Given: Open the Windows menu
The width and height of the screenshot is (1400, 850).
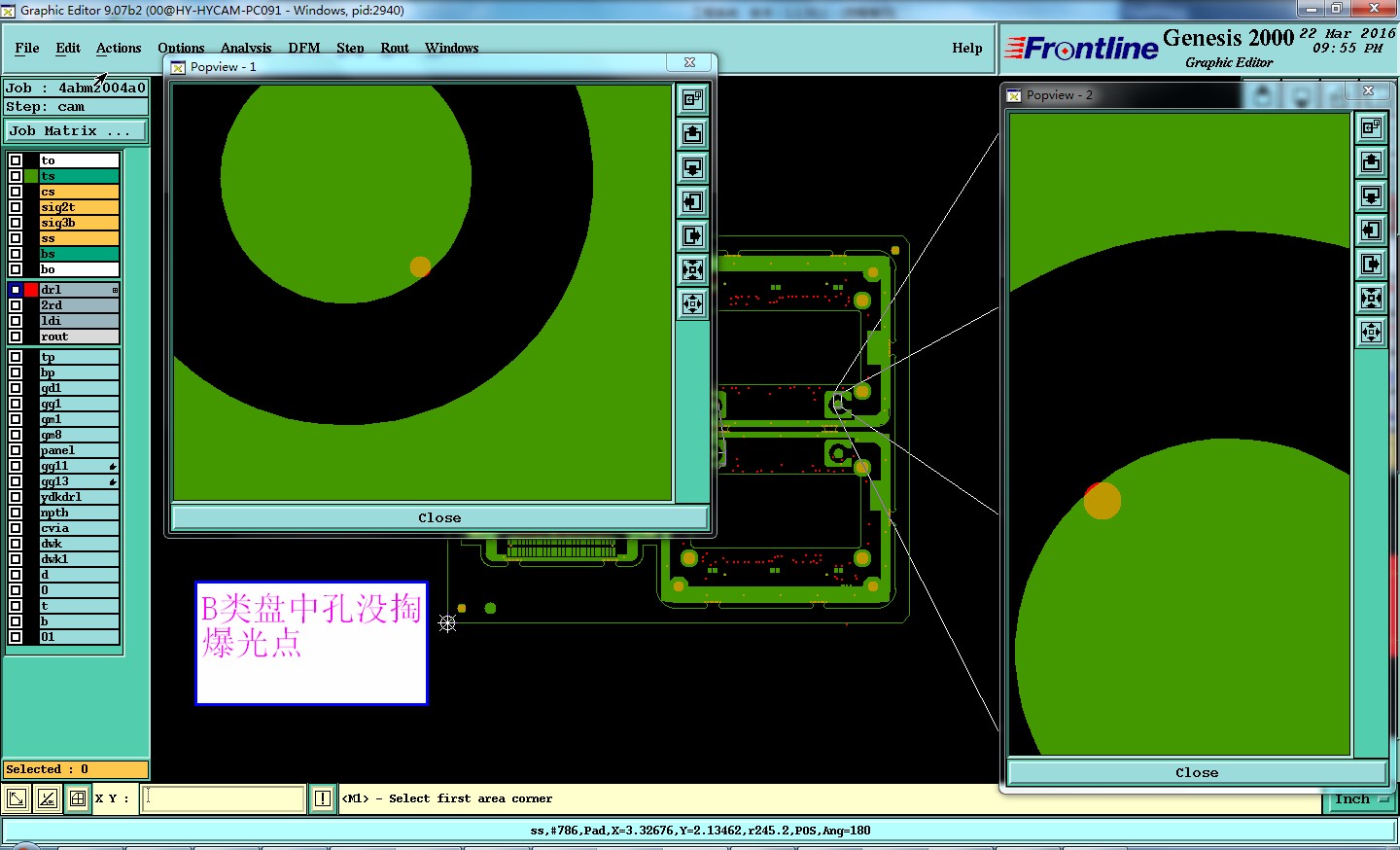Looking at the screenshot, I should [452, 48].
